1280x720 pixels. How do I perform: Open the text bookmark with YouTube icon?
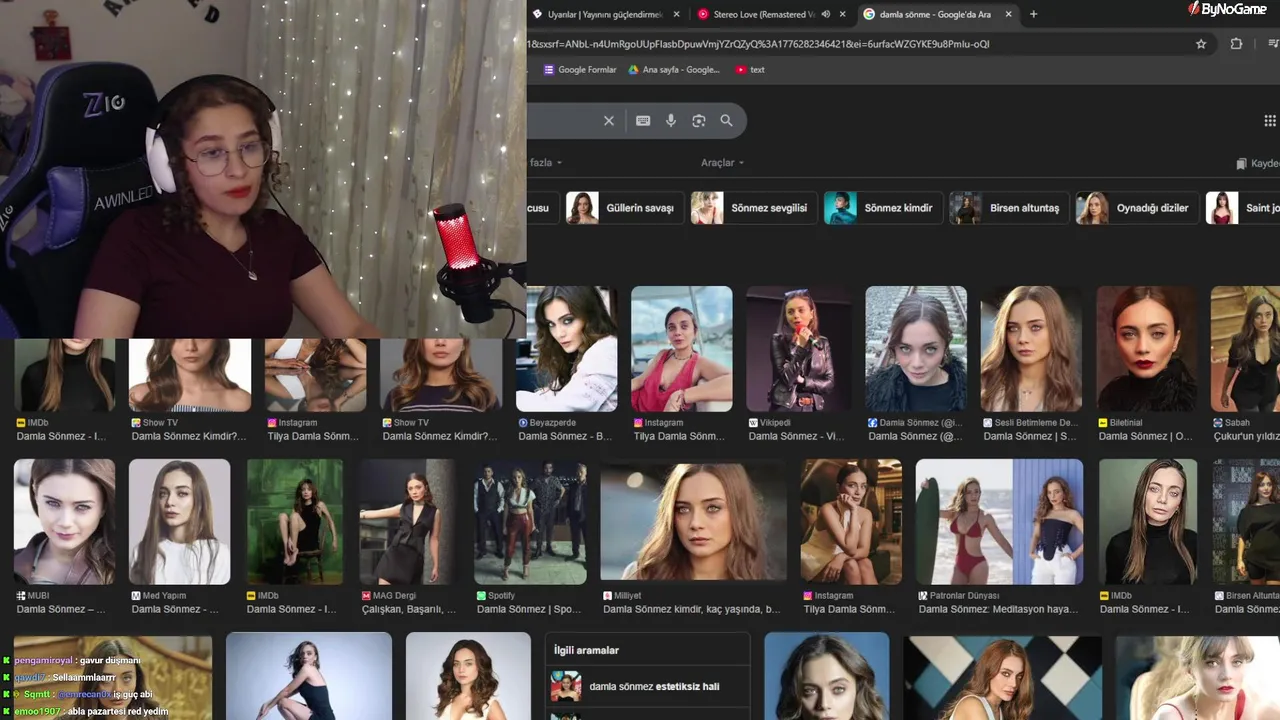pos(750,70)
